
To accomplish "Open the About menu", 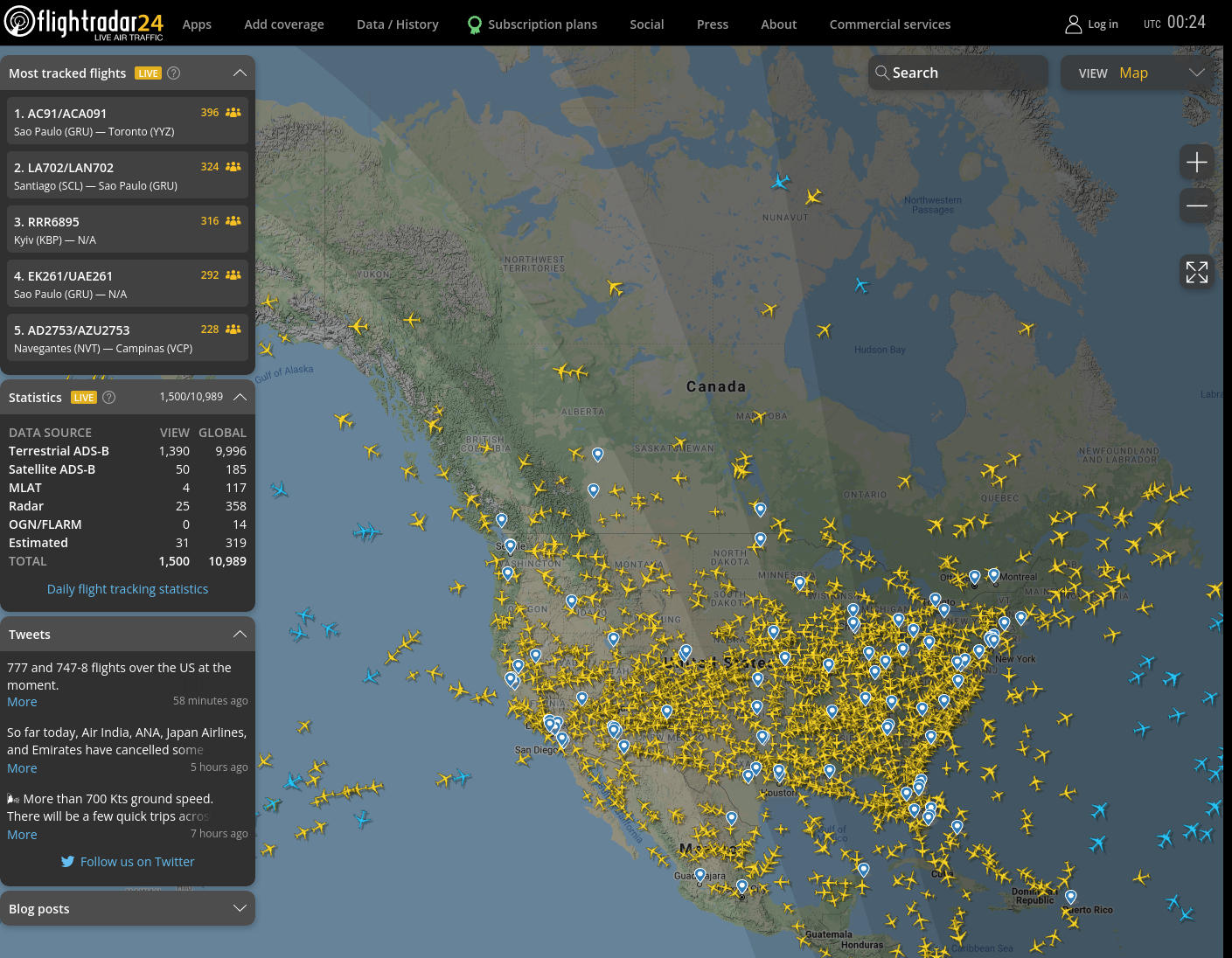I will point(779,24).
